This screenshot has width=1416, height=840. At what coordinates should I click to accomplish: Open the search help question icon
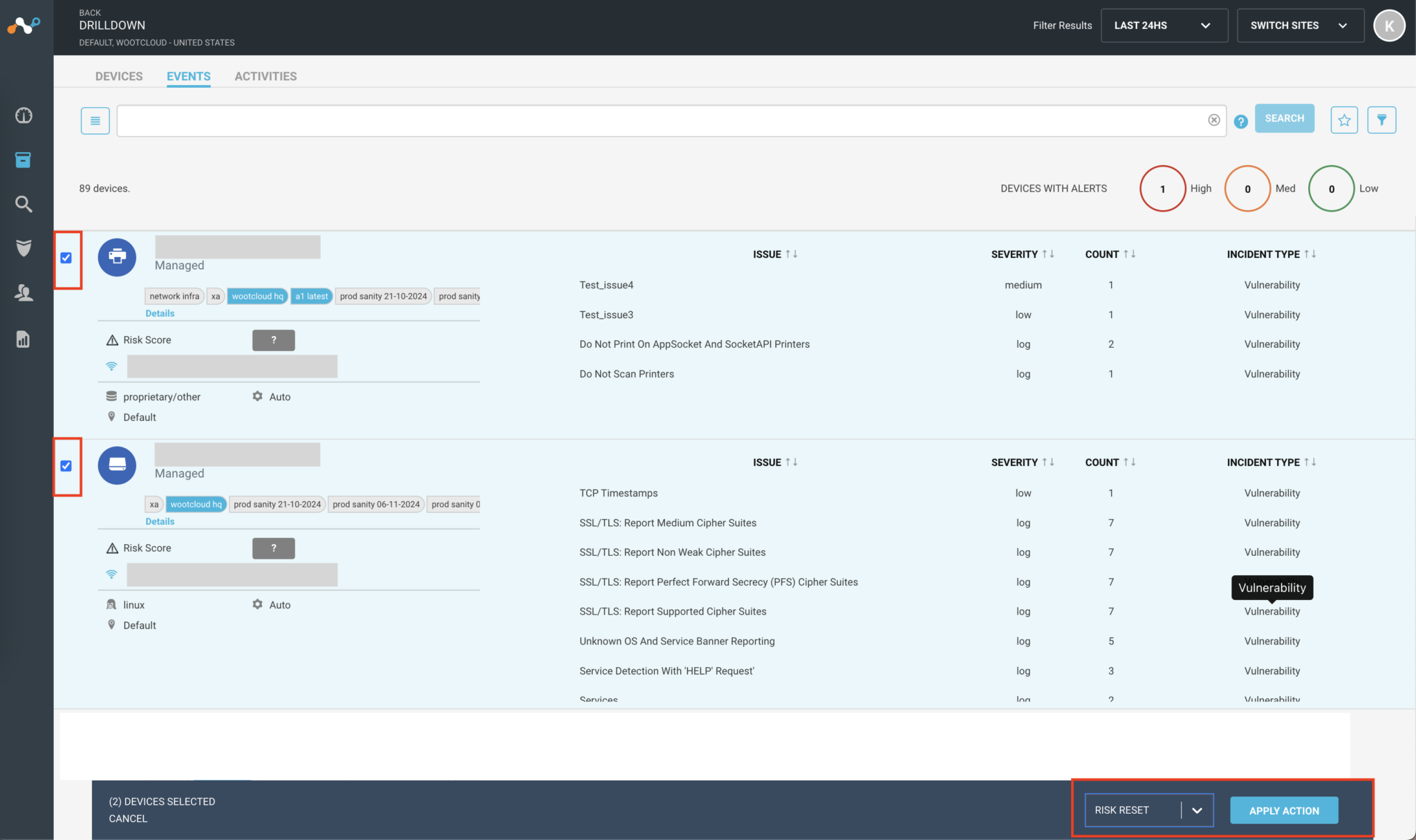[x=1240, y=122]
